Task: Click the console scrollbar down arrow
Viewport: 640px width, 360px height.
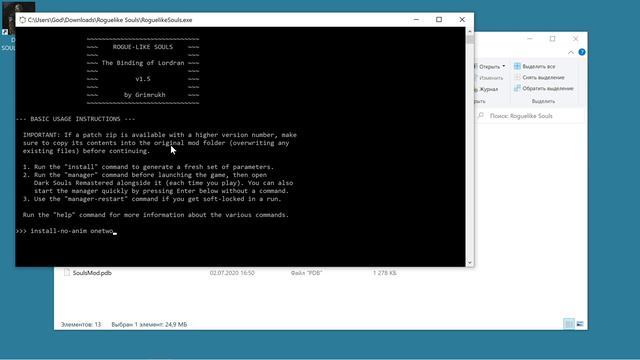Action: tap(469, 262)
